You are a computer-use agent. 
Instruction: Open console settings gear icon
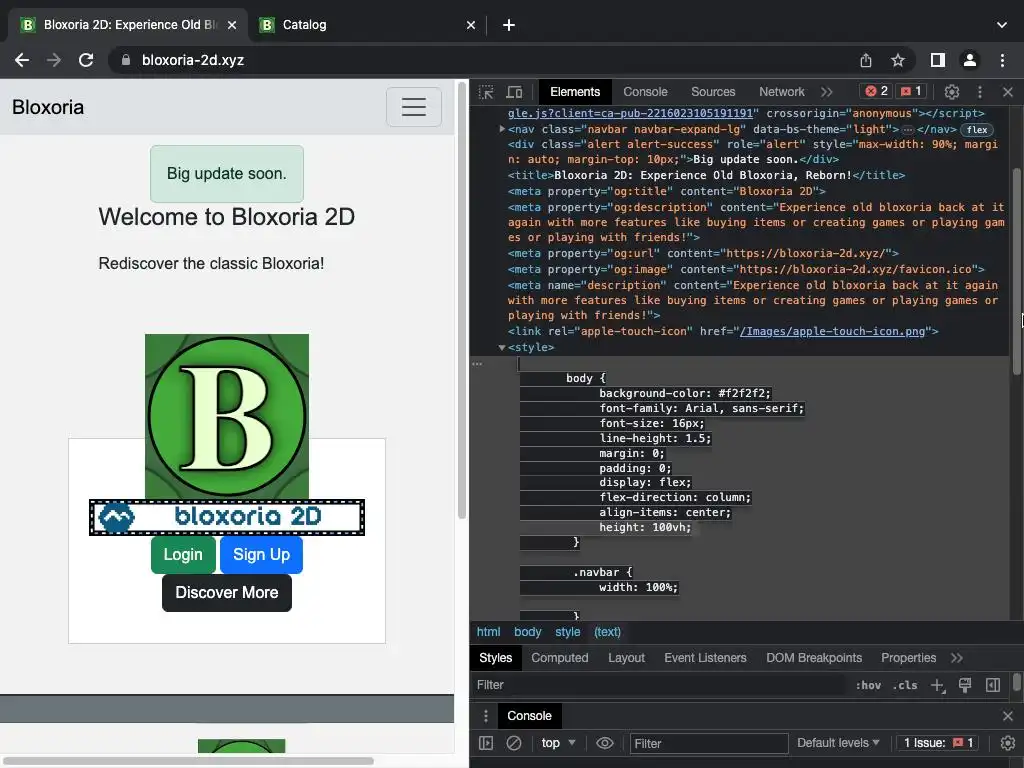[x=1008, y=743]
